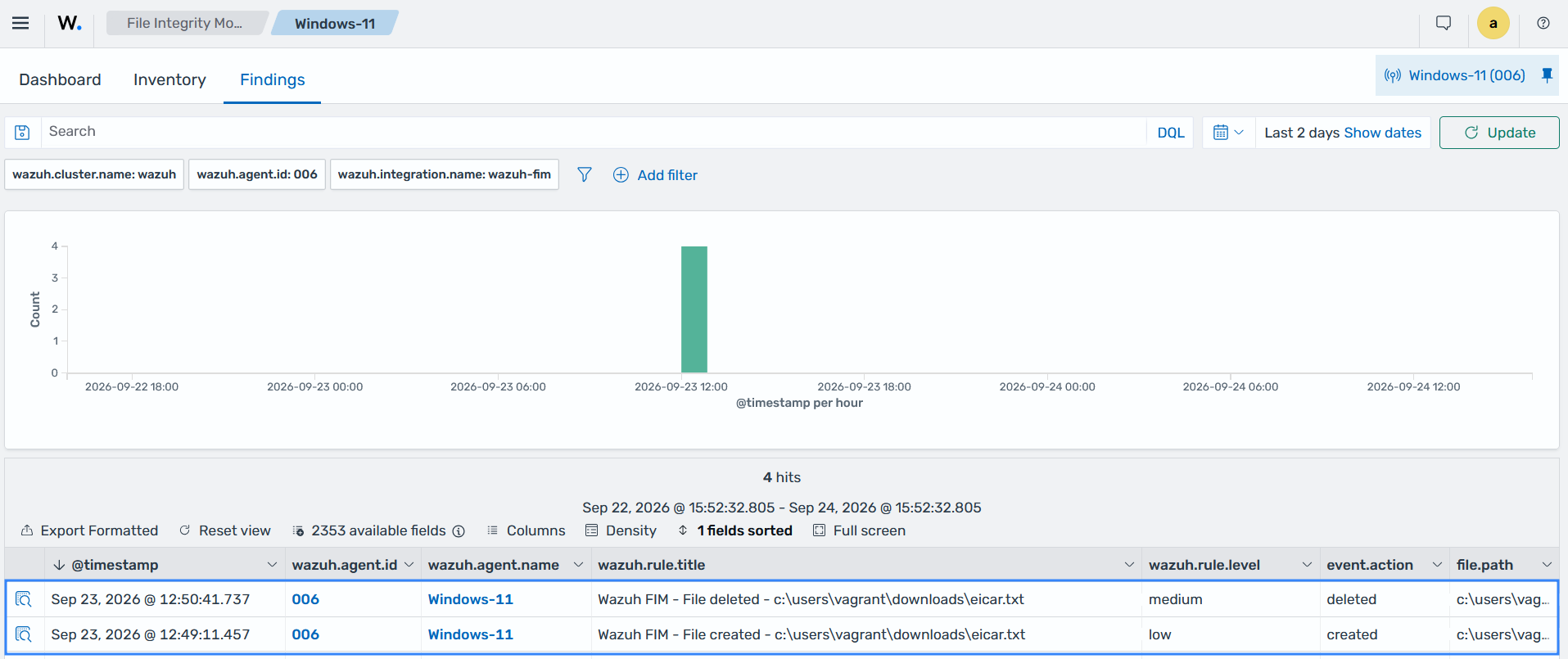Click Export Formatted
The width and height of the screenshot is (1568, 659).
(89, 530)
